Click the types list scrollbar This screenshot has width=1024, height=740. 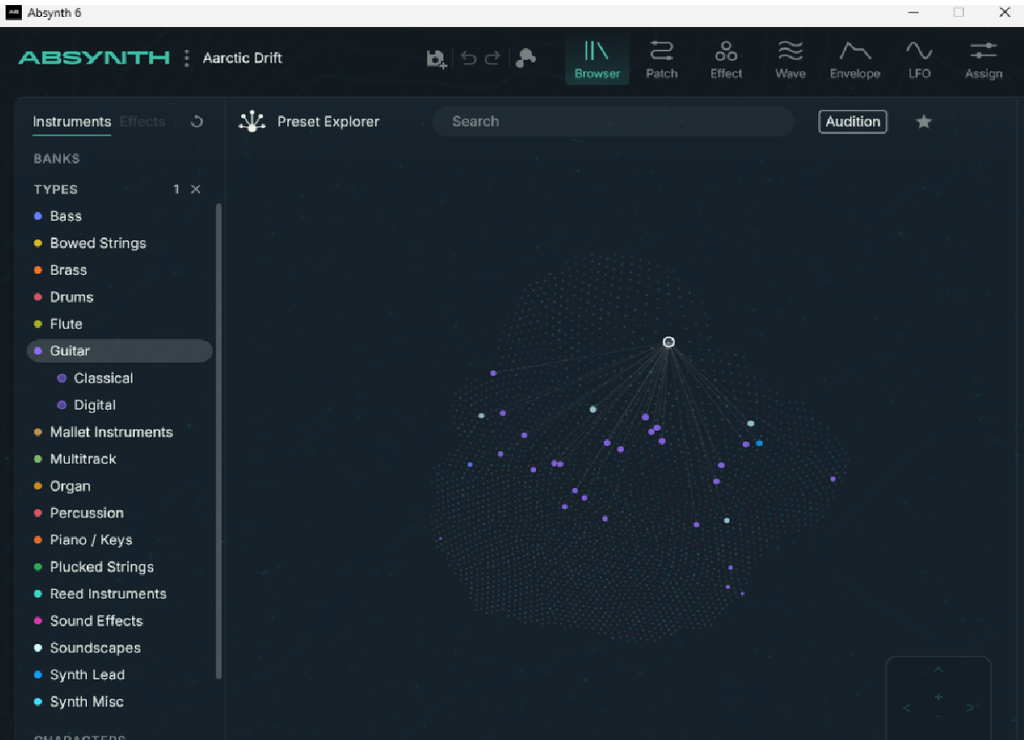pos(219,441)
